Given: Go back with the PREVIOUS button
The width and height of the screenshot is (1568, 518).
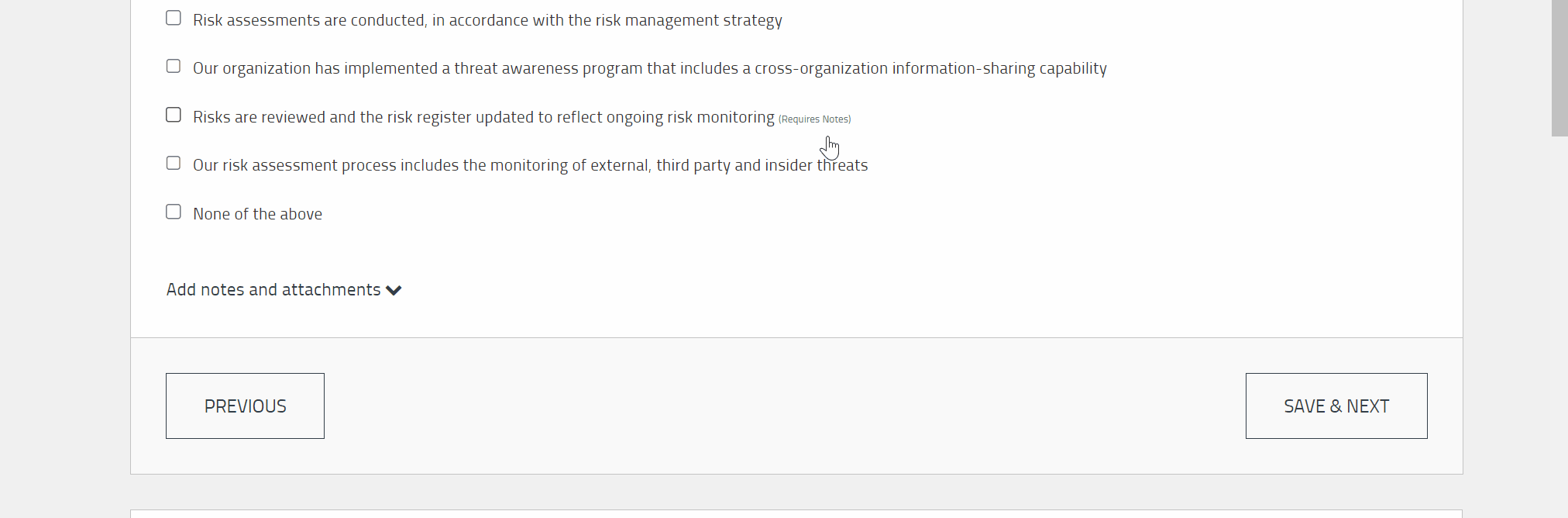Looking at the screenshot, I should 245,406.
